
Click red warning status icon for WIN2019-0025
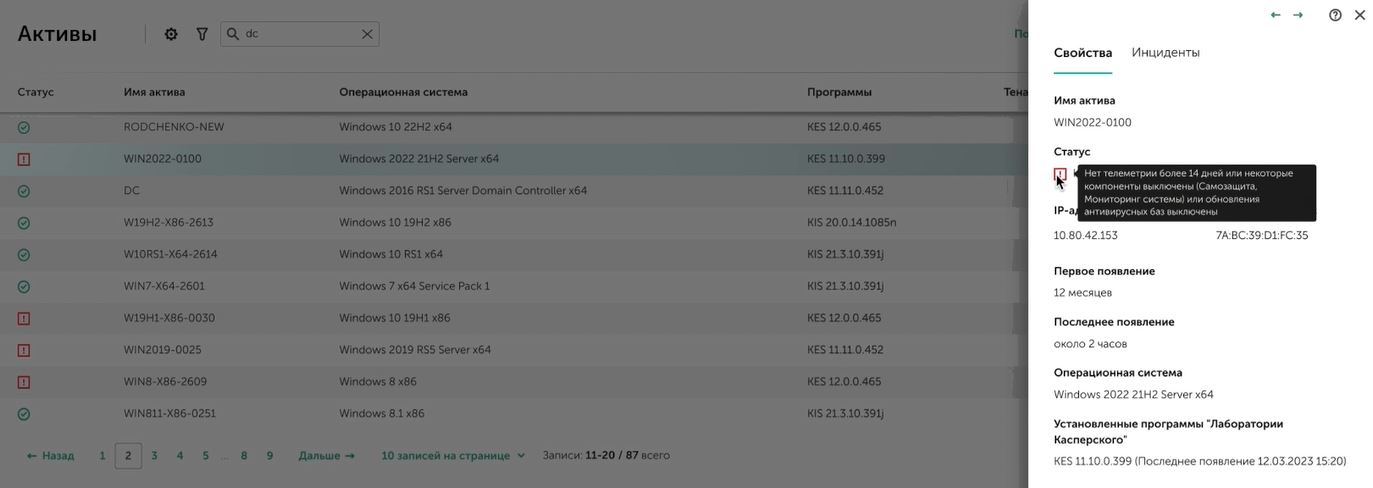[24, 350]
